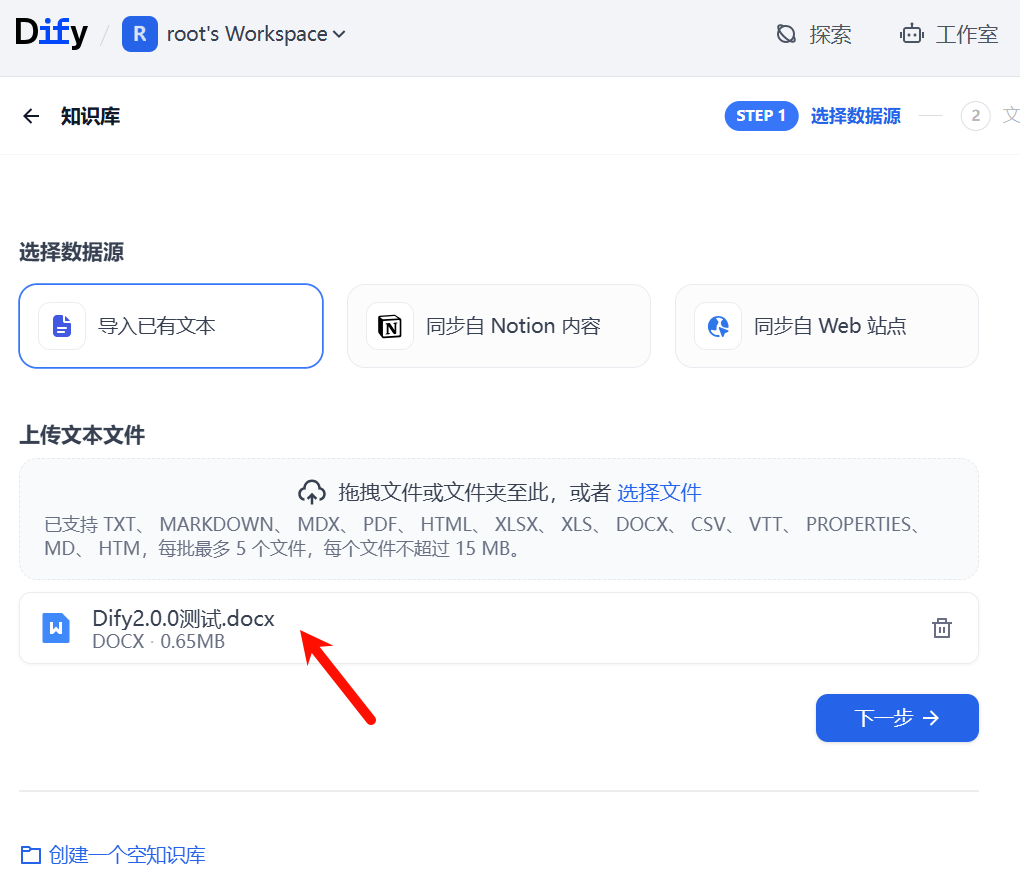The image size is (1020, 879).
Task: Go back using the arrow beside 知识库
Action: click(31, 116)
